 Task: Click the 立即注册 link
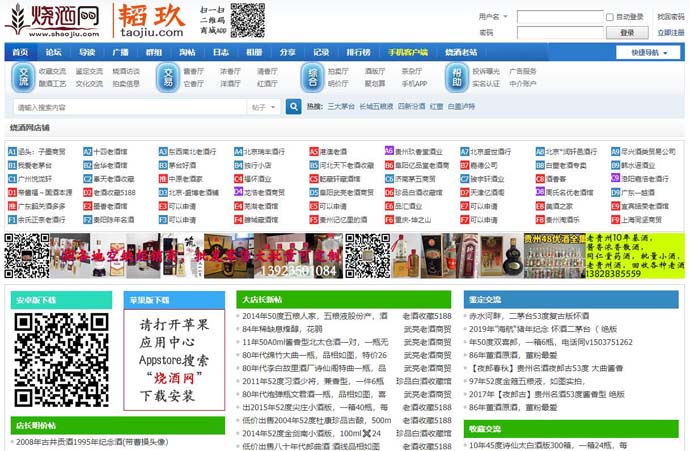pos(671,33)
